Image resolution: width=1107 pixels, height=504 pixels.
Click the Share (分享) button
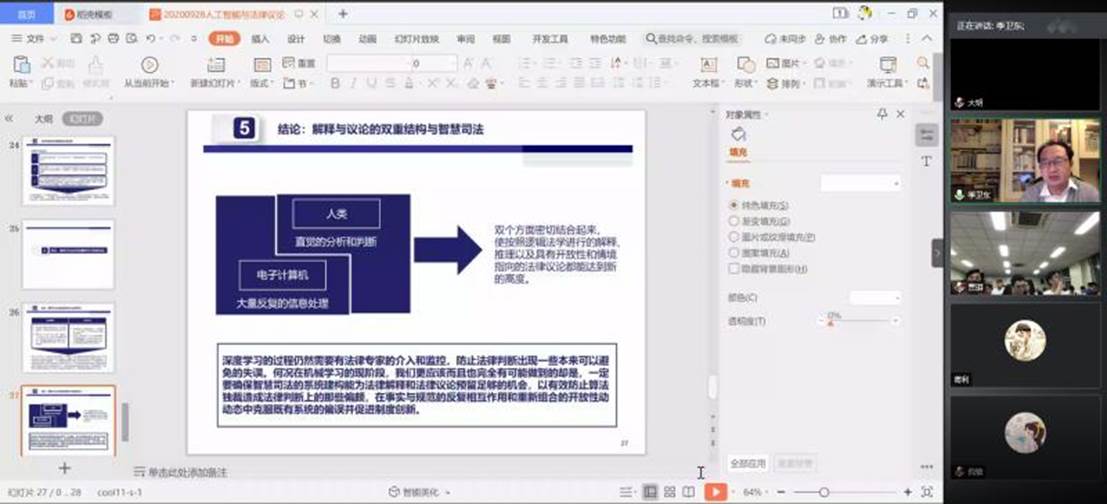[x=873, y=39]
